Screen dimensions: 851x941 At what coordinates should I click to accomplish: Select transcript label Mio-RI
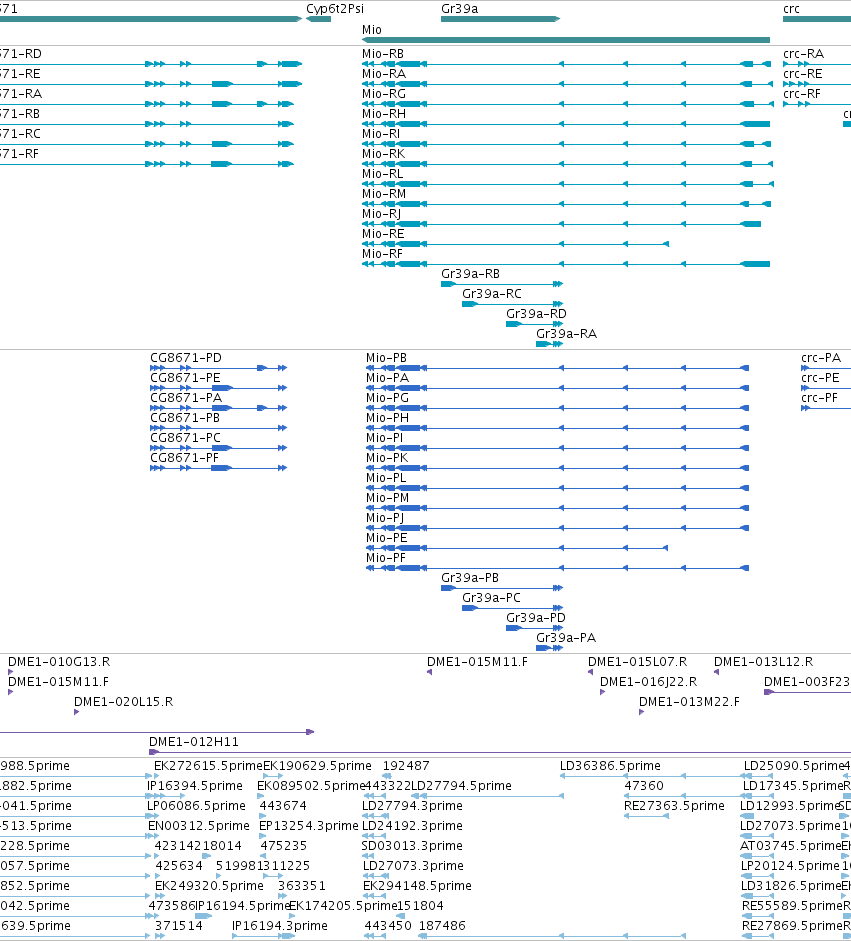(381, 134)
